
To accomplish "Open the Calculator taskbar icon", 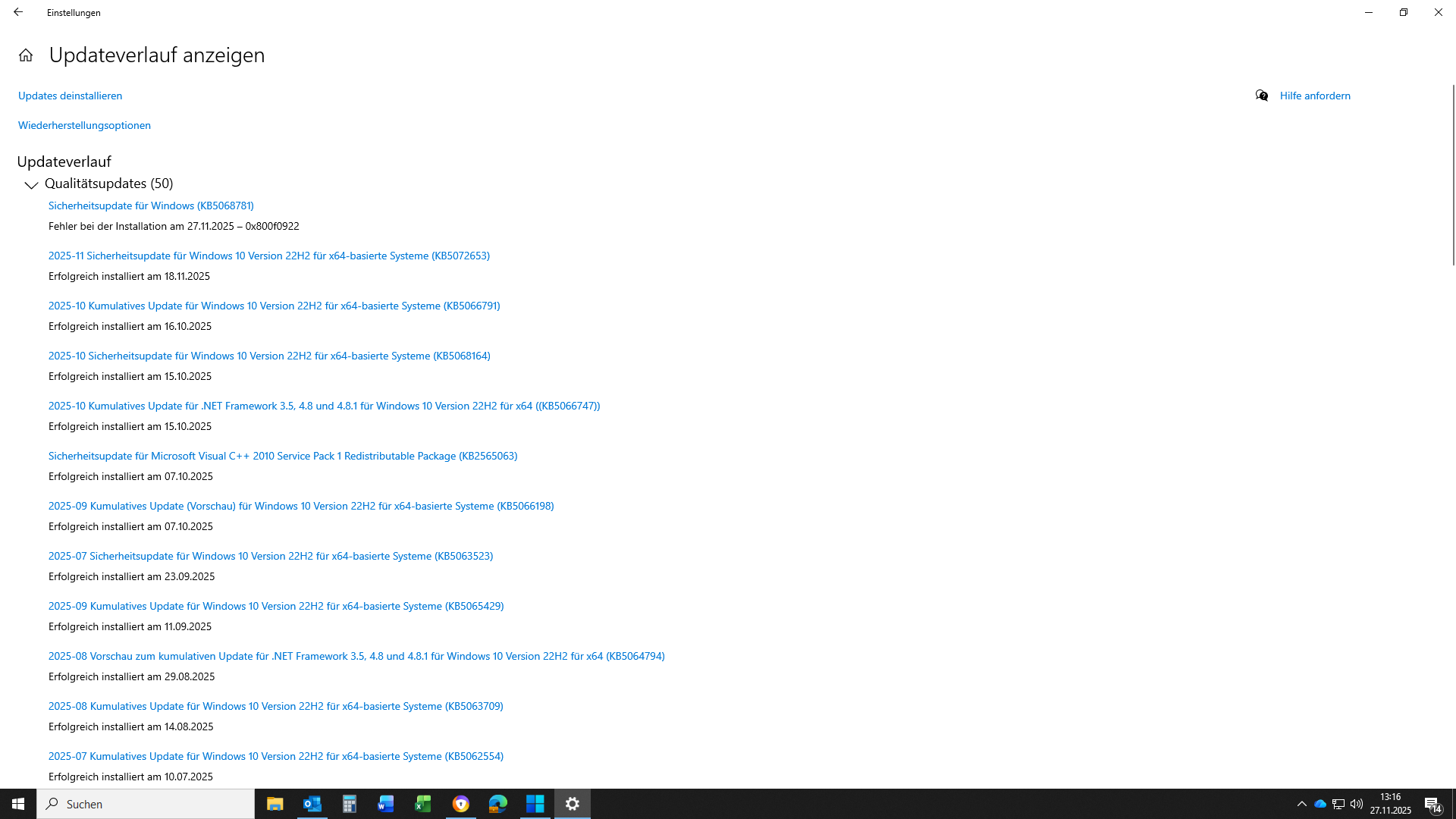I will click(349, 804).
